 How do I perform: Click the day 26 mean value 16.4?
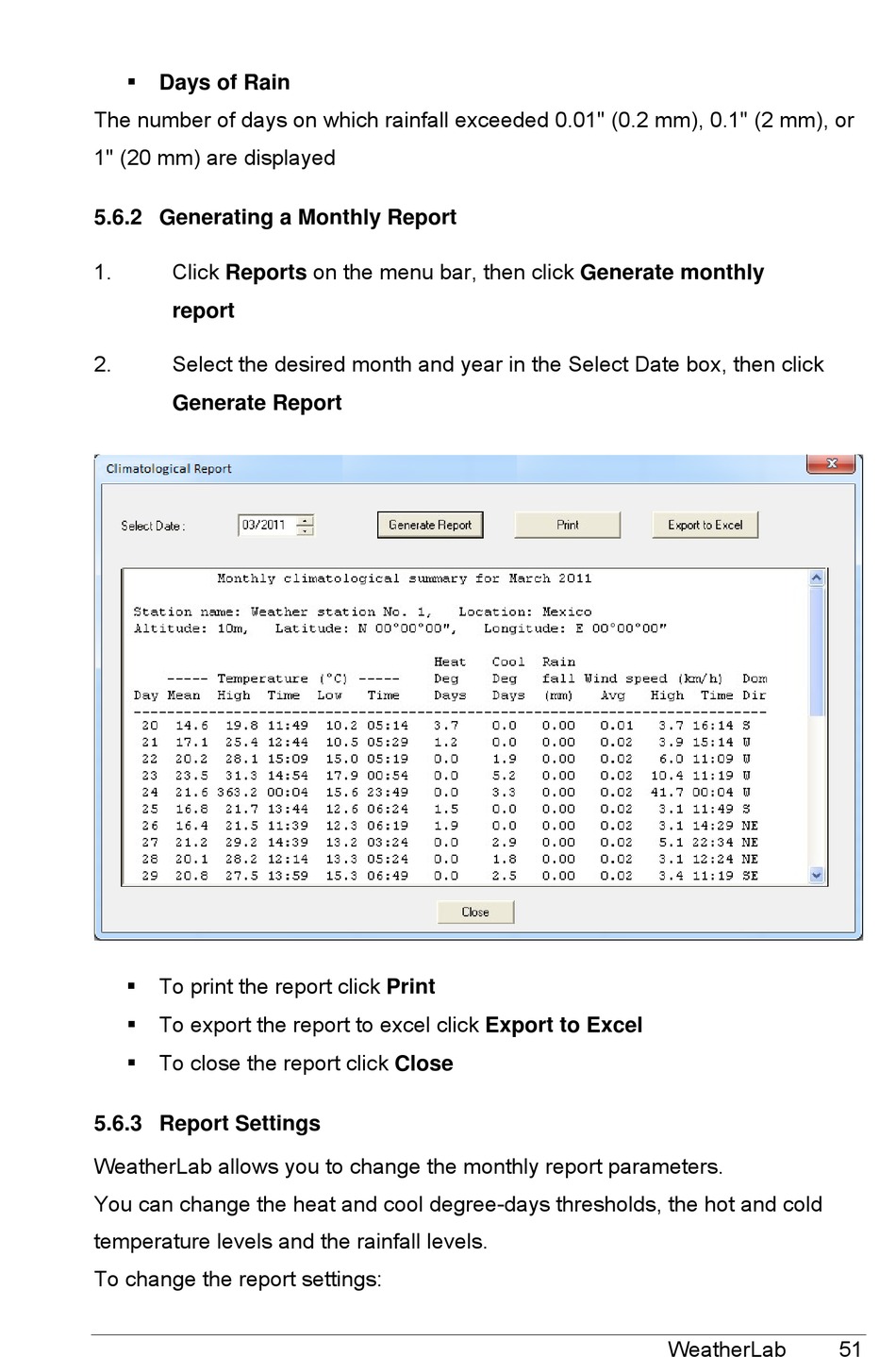click(191, 826)
